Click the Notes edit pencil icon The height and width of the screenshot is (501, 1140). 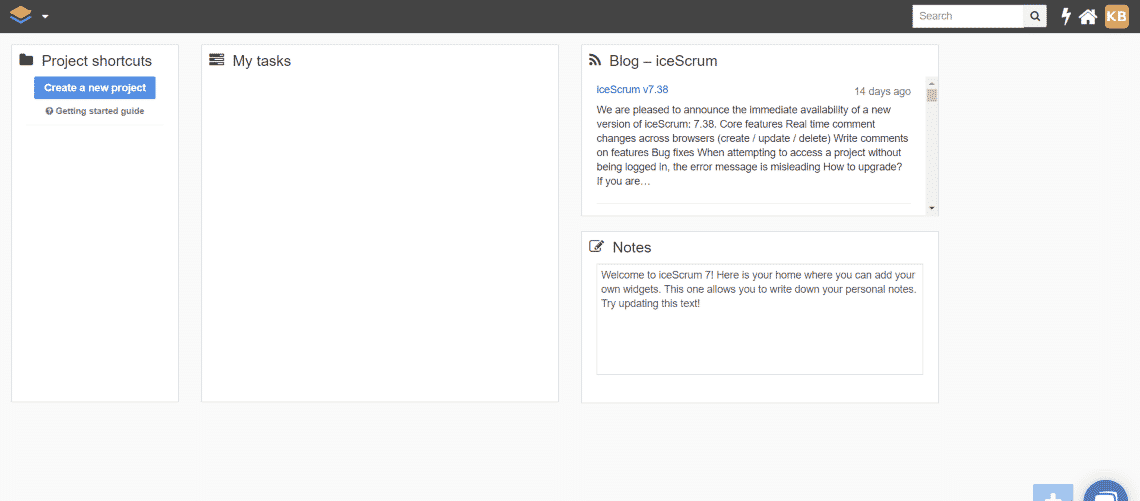pyautogui.click(x=596, y=246)
